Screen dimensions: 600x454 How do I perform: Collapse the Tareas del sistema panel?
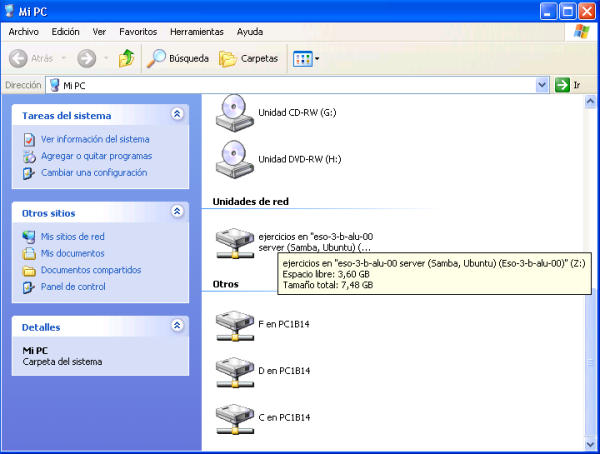(x=177, y=115)
